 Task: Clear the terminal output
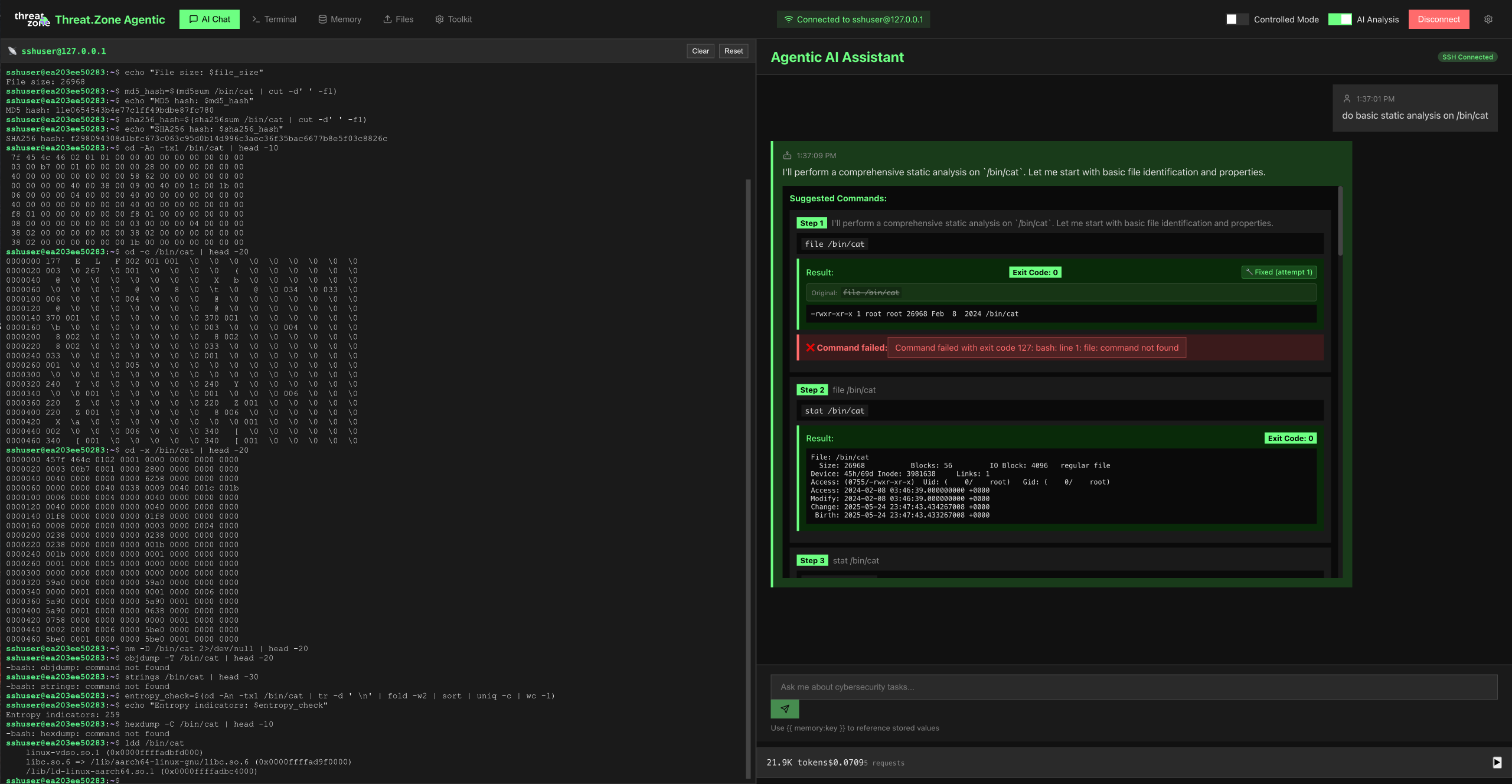pyautogui.click(x=700, y=51)
